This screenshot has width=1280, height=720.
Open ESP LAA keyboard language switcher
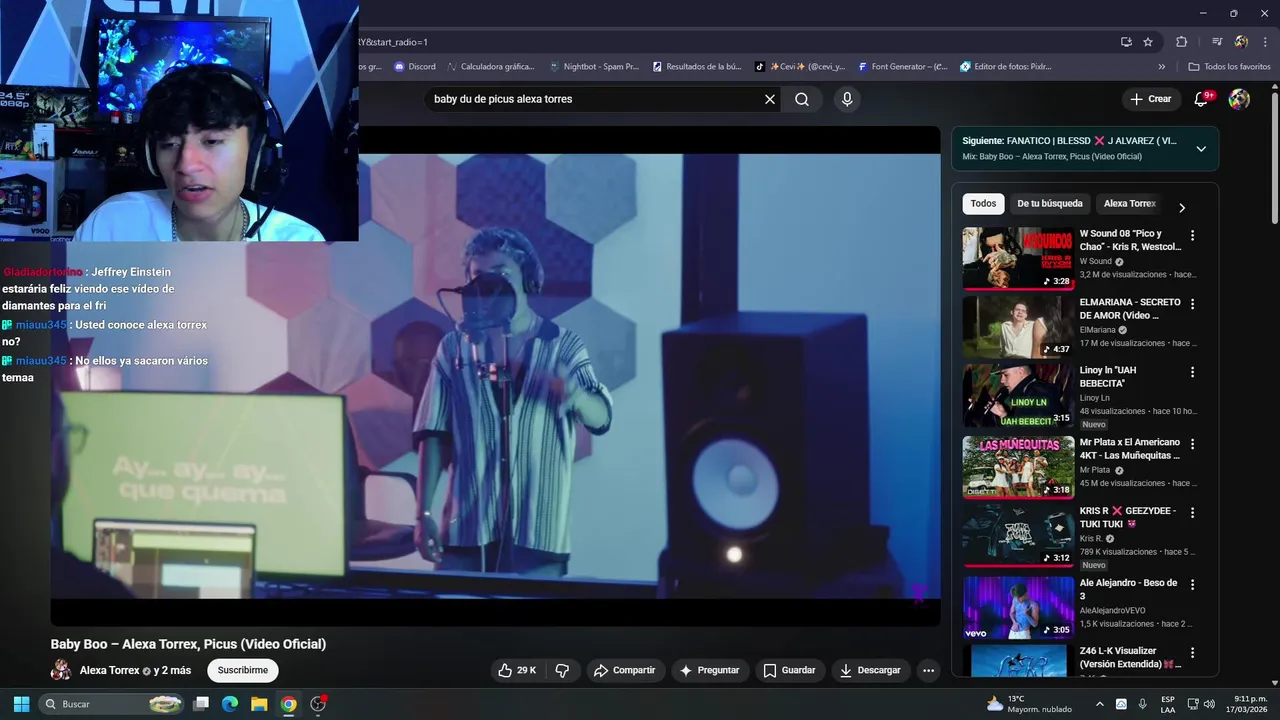1168,704
